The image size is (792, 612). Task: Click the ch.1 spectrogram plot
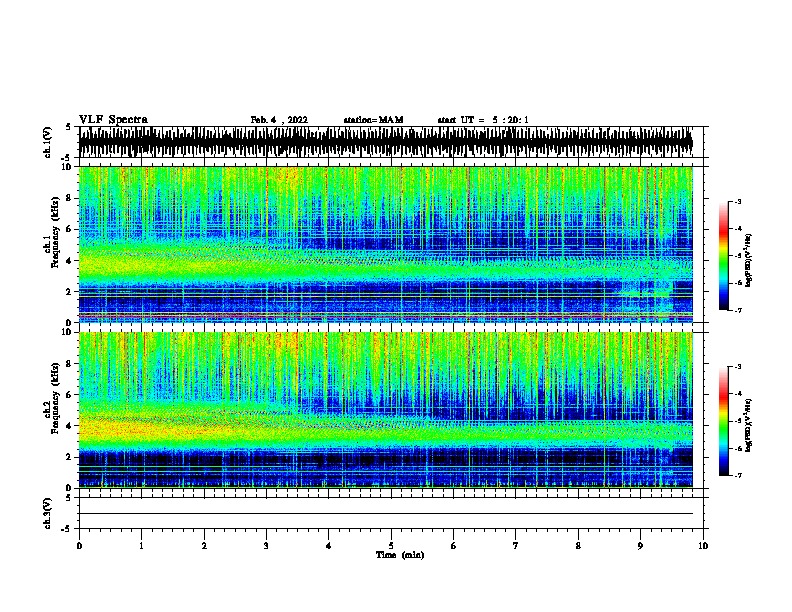(x=386, y=244)
